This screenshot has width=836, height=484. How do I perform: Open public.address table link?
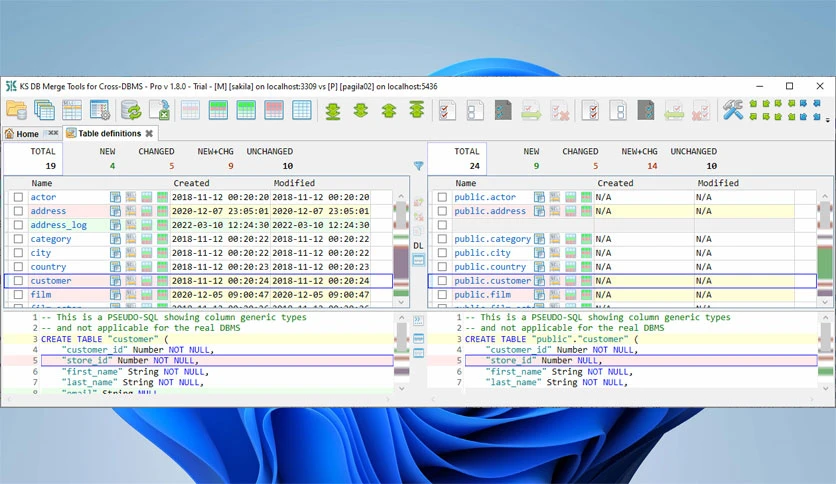490,211
